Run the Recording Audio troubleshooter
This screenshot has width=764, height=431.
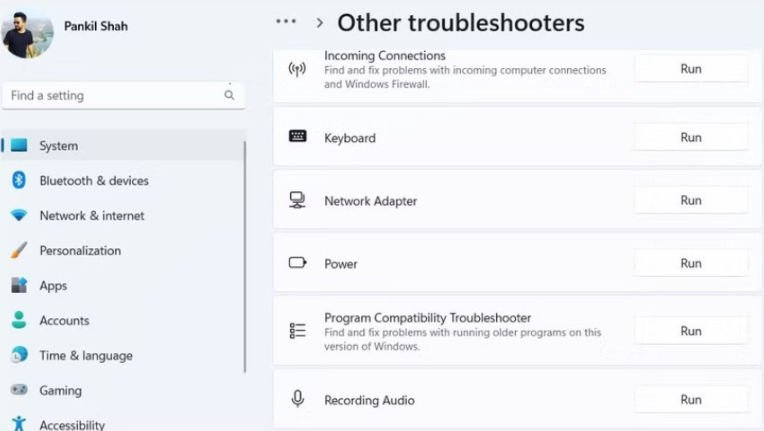691,399
